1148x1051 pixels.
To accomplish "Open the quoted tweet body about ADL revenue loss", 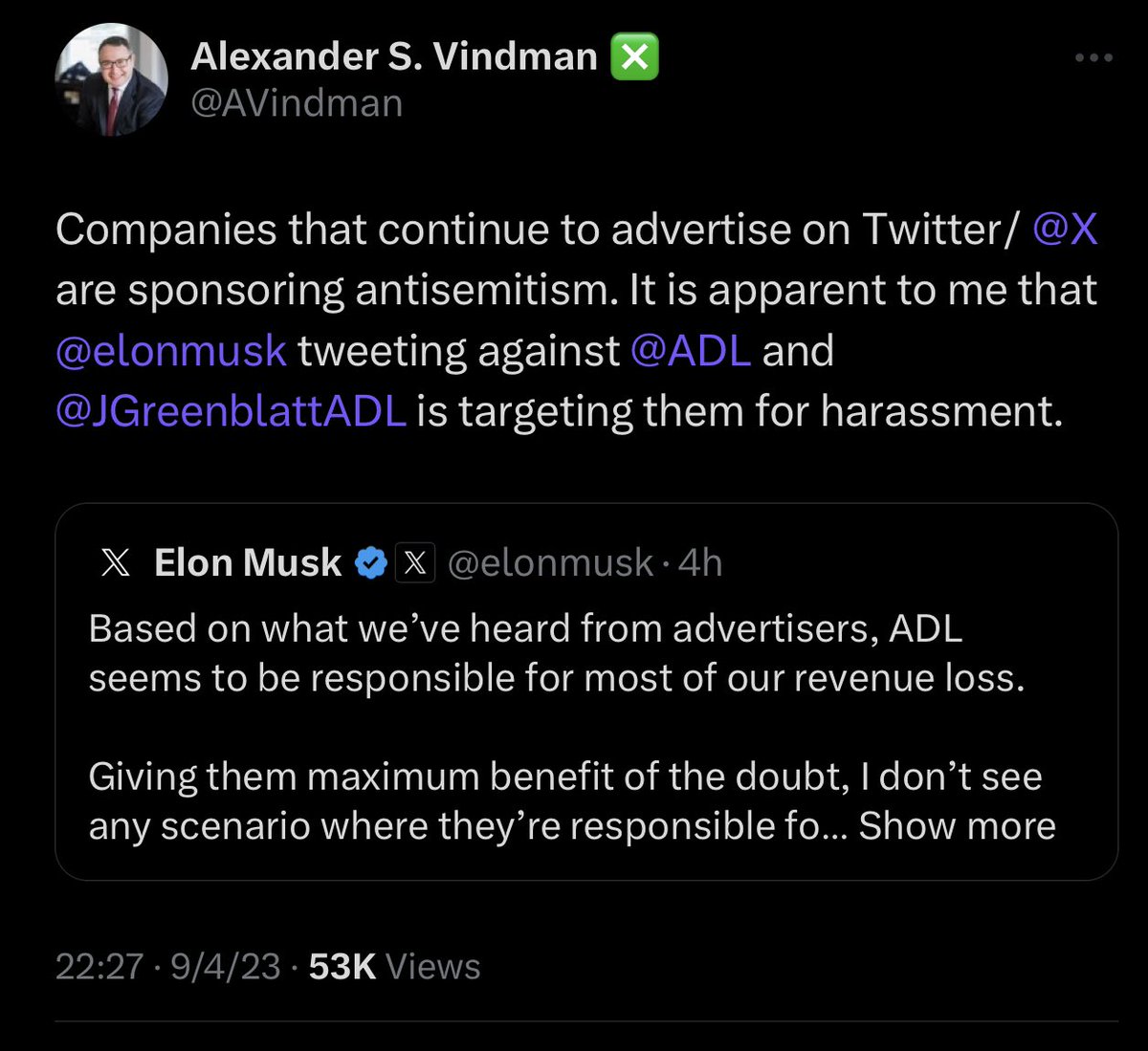I will (555, 652).
